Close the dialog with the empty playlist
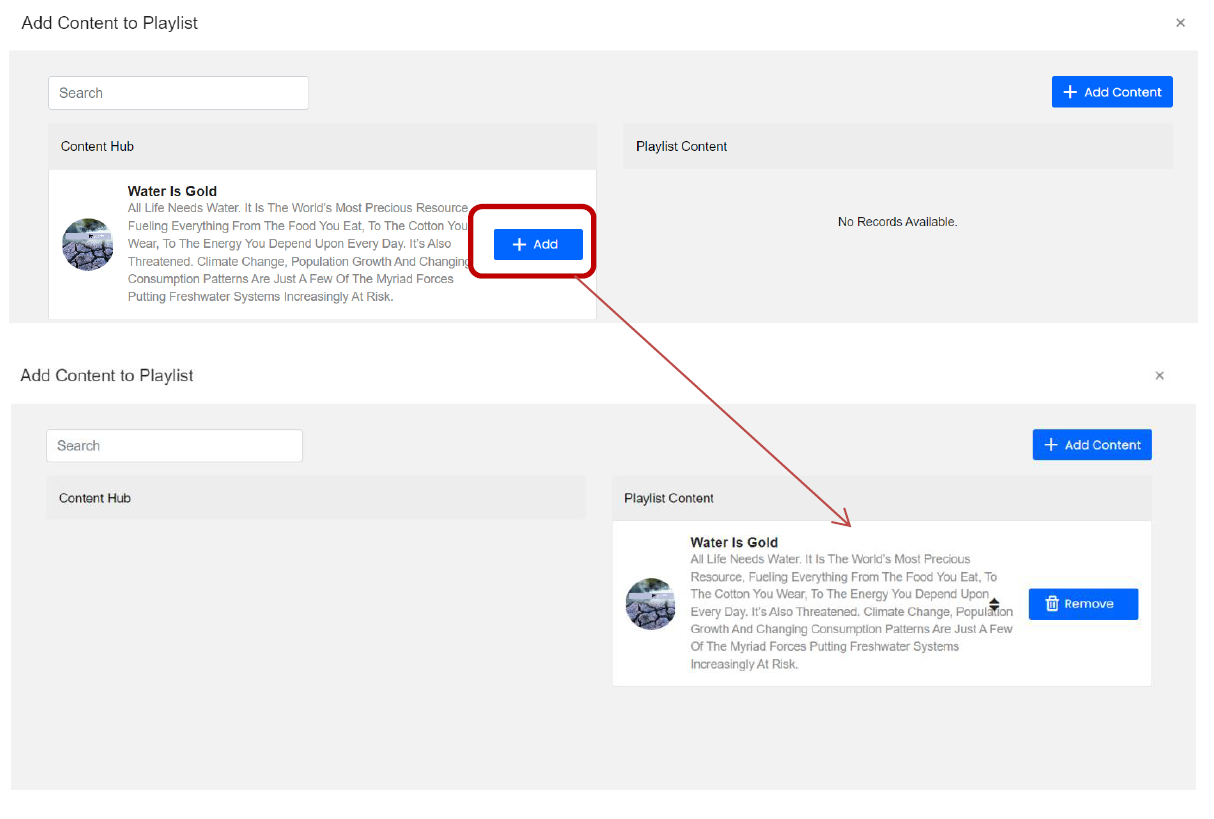1214x819 pixels. (1180, 23)
